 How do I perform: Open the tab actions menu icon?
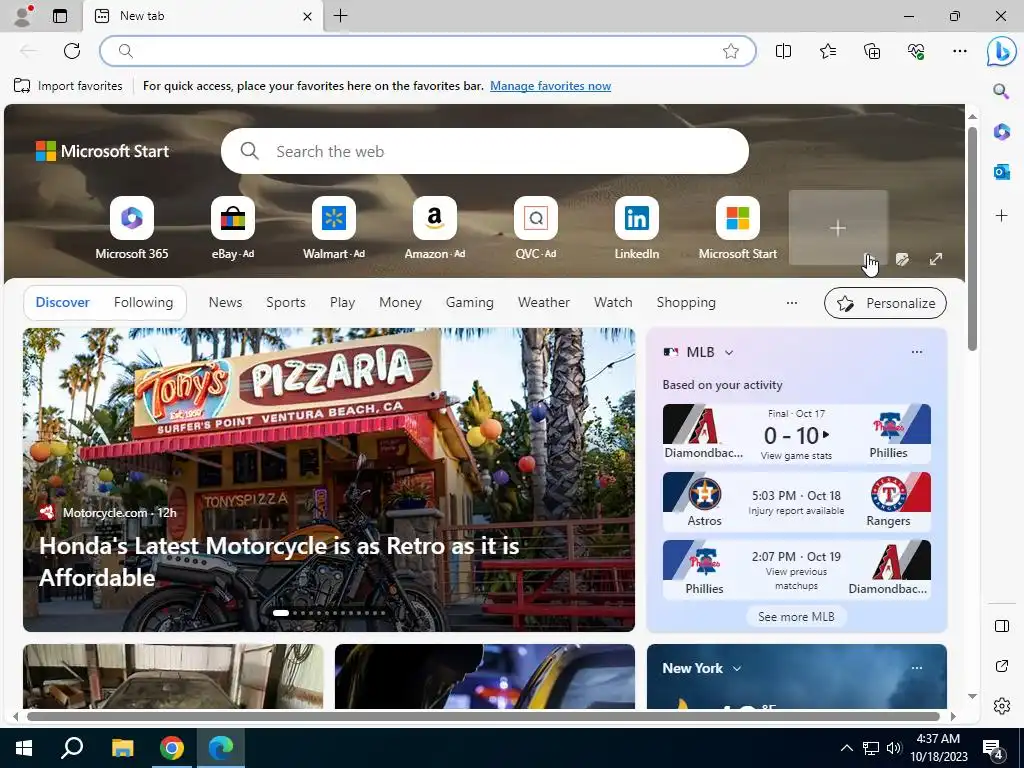tap(60, 16)
